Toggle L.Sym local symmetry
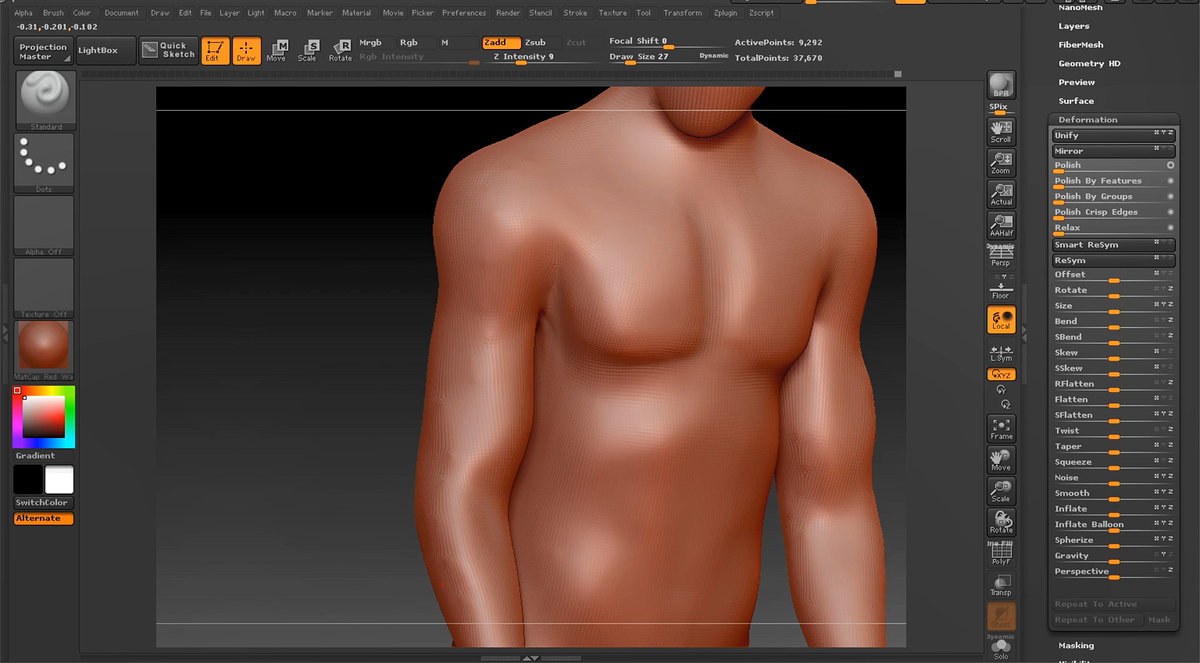Viewport: 1200px width, 663px height. tap(1001, 351)
